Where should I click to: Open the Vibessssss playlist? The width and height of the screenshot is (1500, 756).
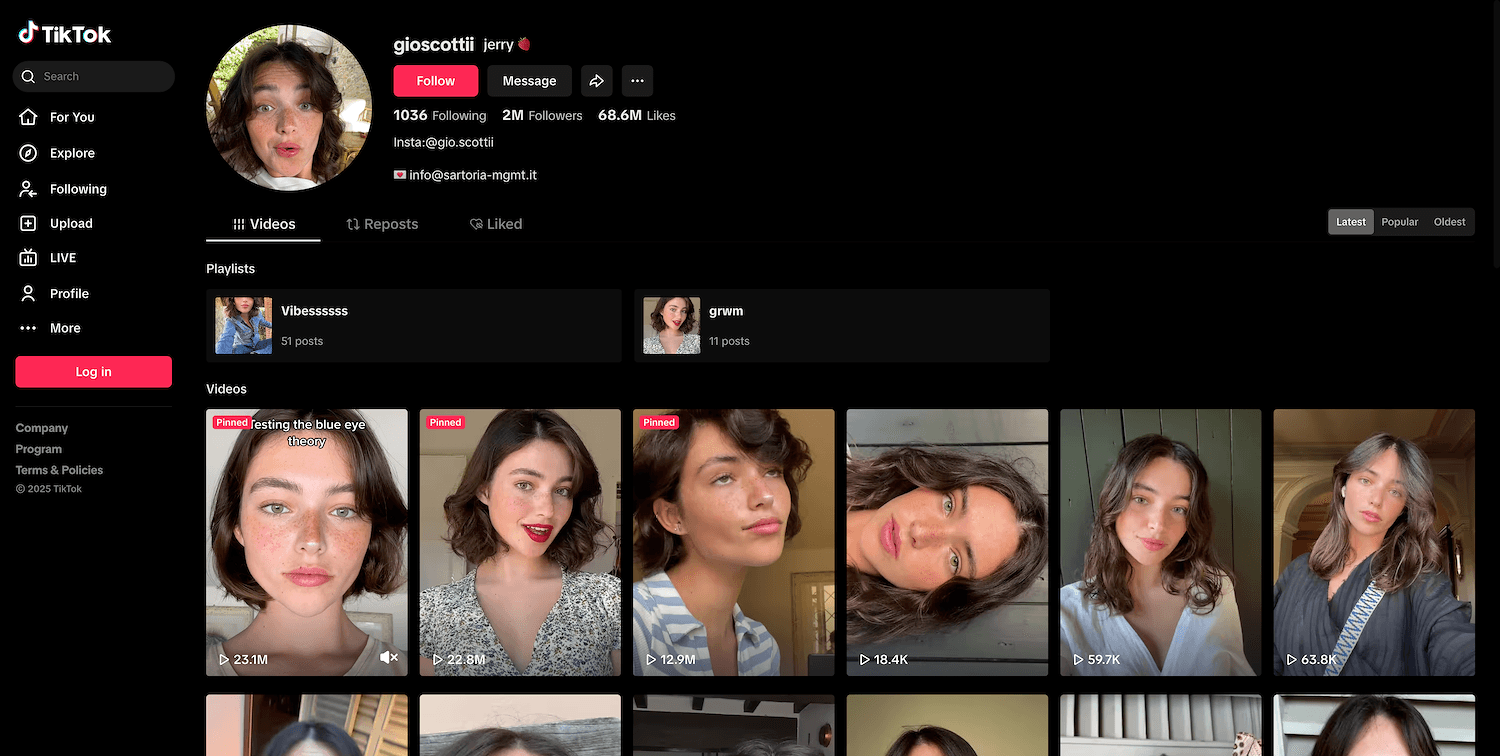413,325
